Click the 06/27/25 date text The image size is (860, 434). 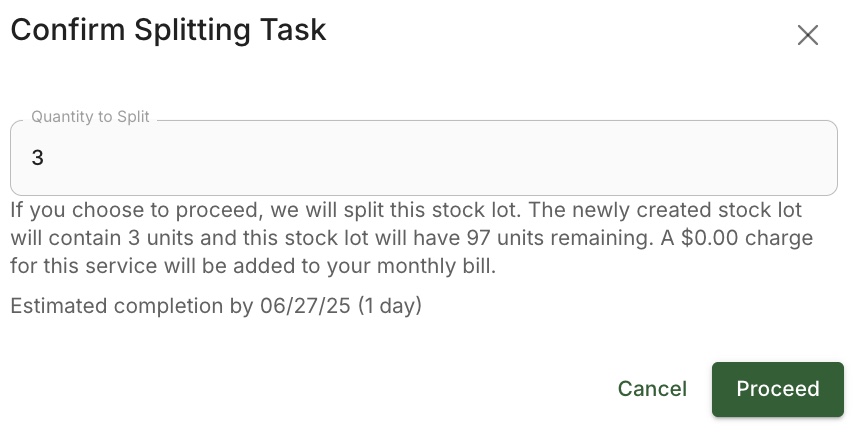(305, 306)
